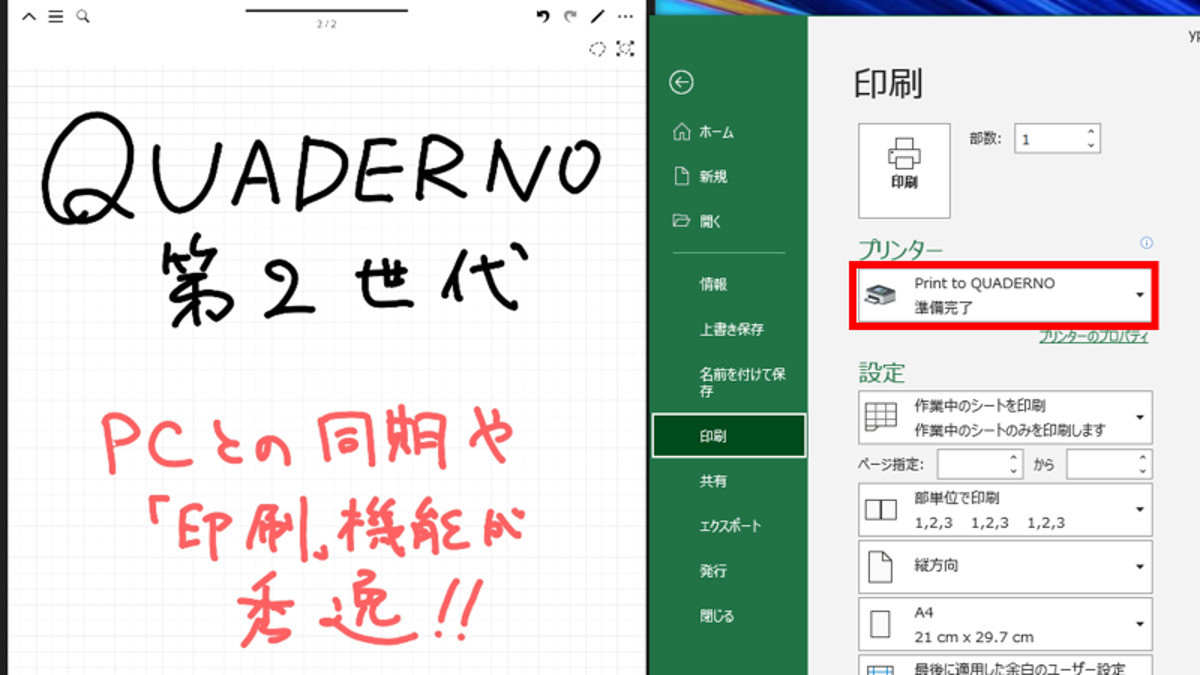Select the pen tool in the note toolbar
The height and width of the screenshot is (675, 1200).
[x=598, y=16]
